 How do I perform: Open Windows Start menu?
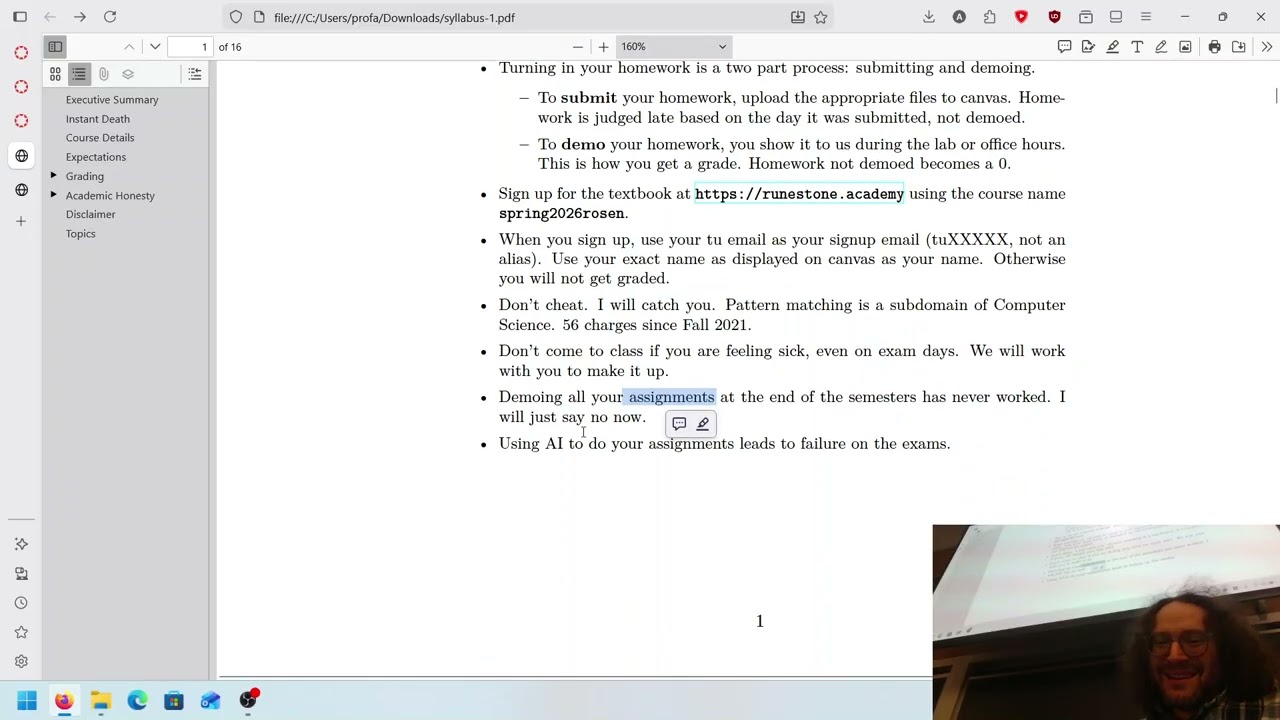[x=27, y=701]
